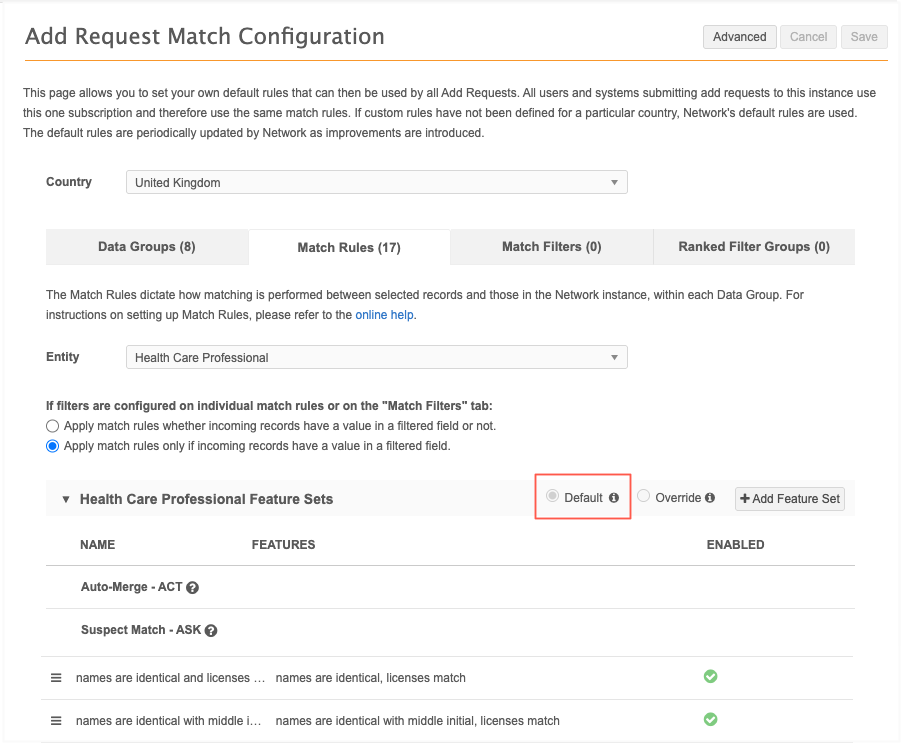Click the Advanced button
This screenshot has height=746, width=901.
pos(740,37)
